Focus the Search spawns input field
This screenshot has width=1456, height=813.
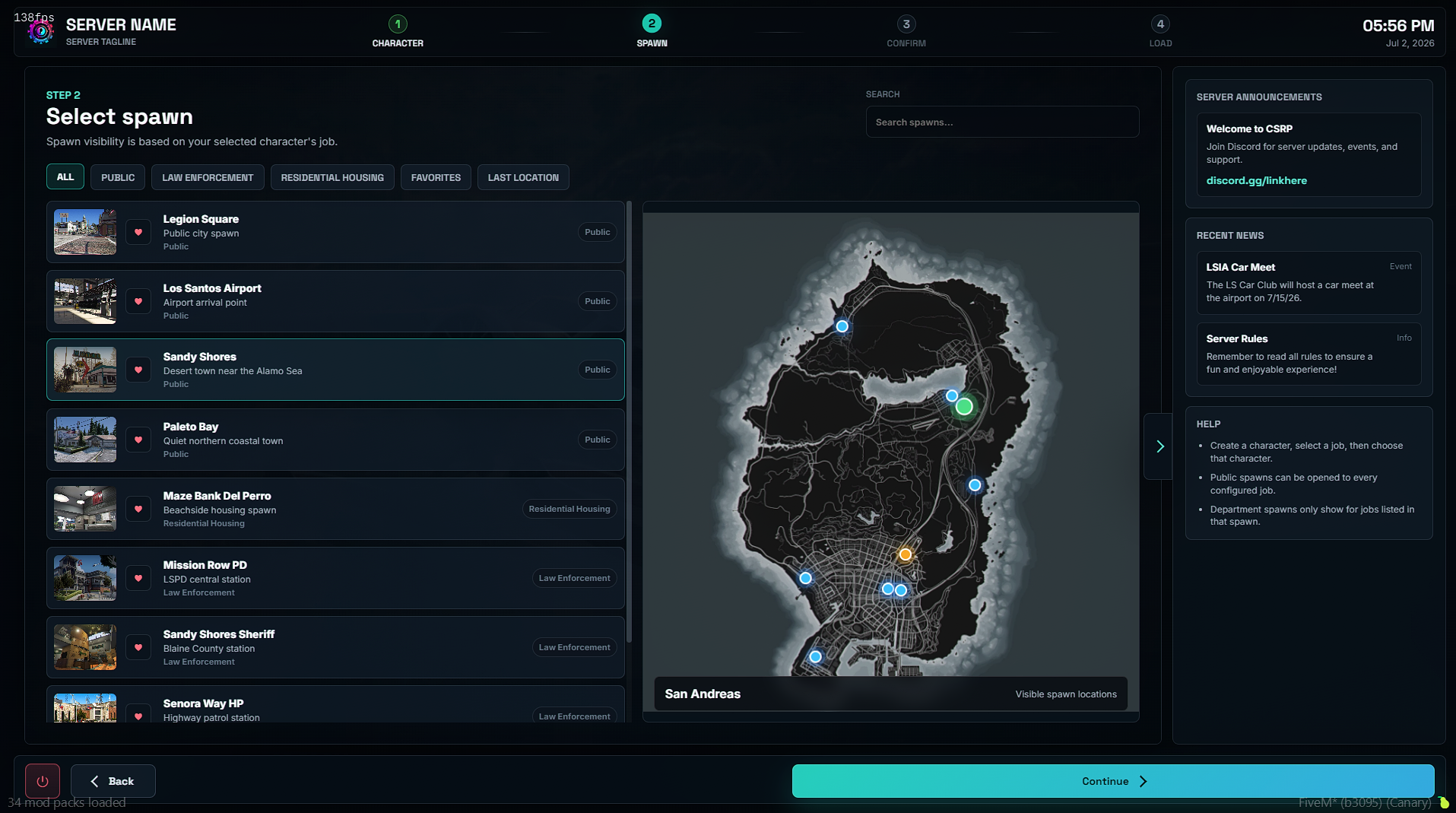click(x=1002, y=122)
